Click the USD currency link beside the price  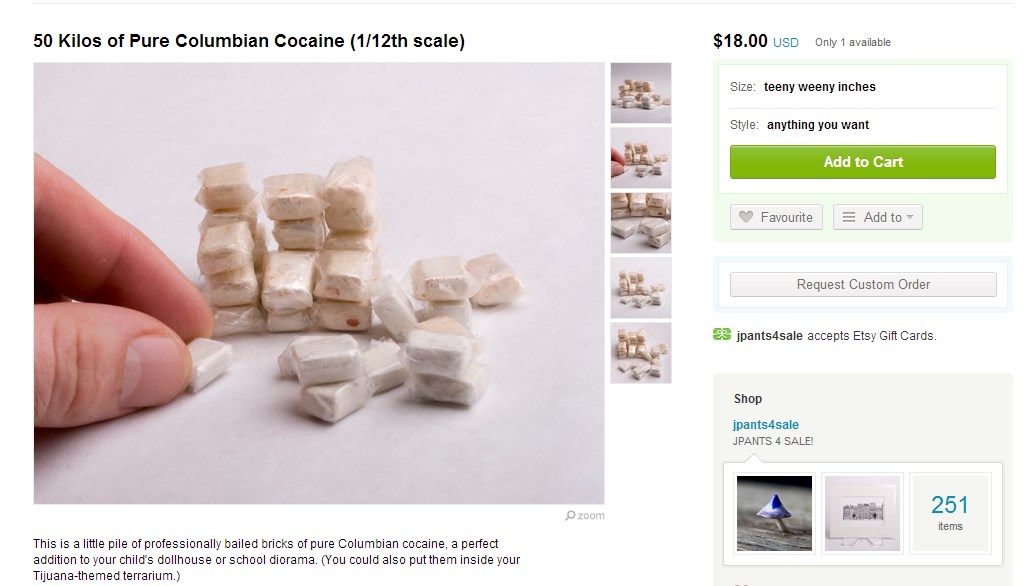786,43
